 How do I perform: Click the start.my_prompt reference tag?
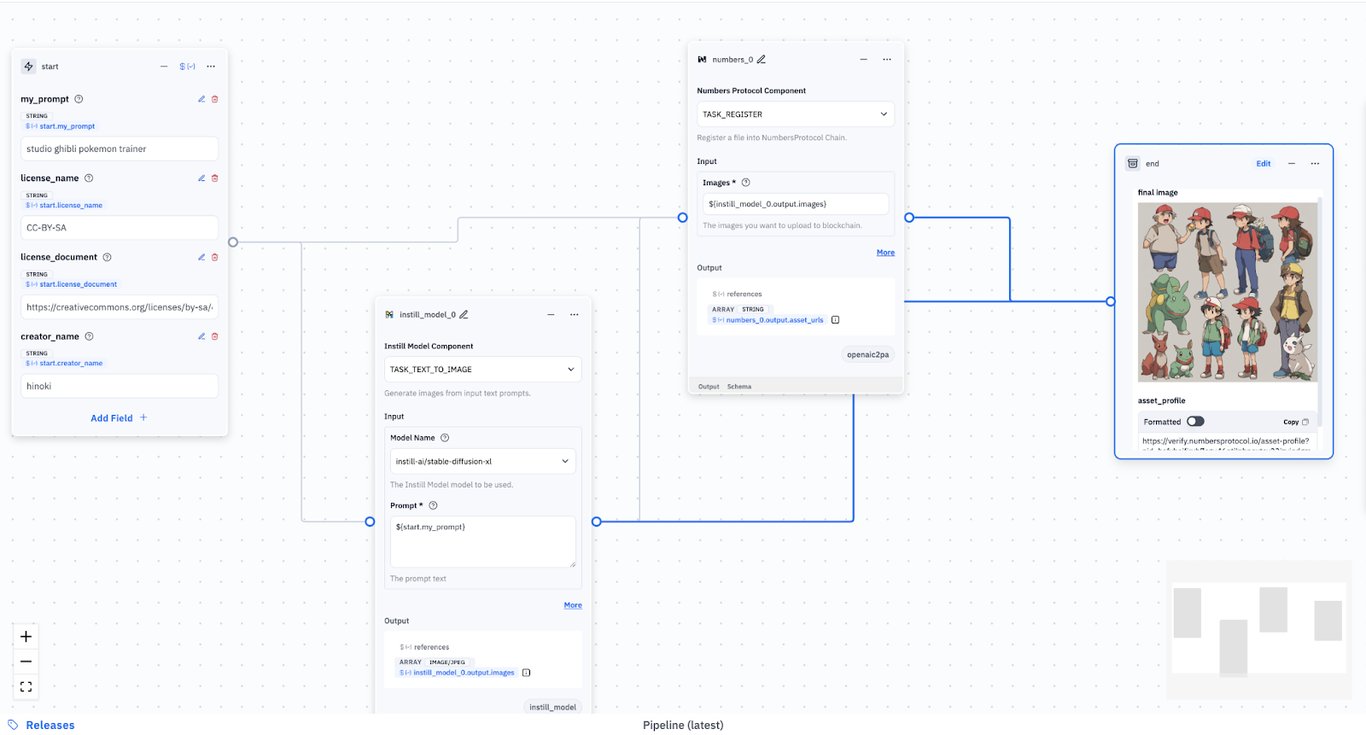[61, 126]
